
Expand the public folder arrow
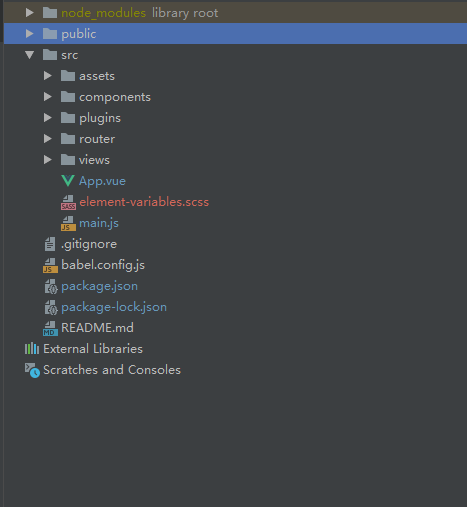click(x=30, y=34)
